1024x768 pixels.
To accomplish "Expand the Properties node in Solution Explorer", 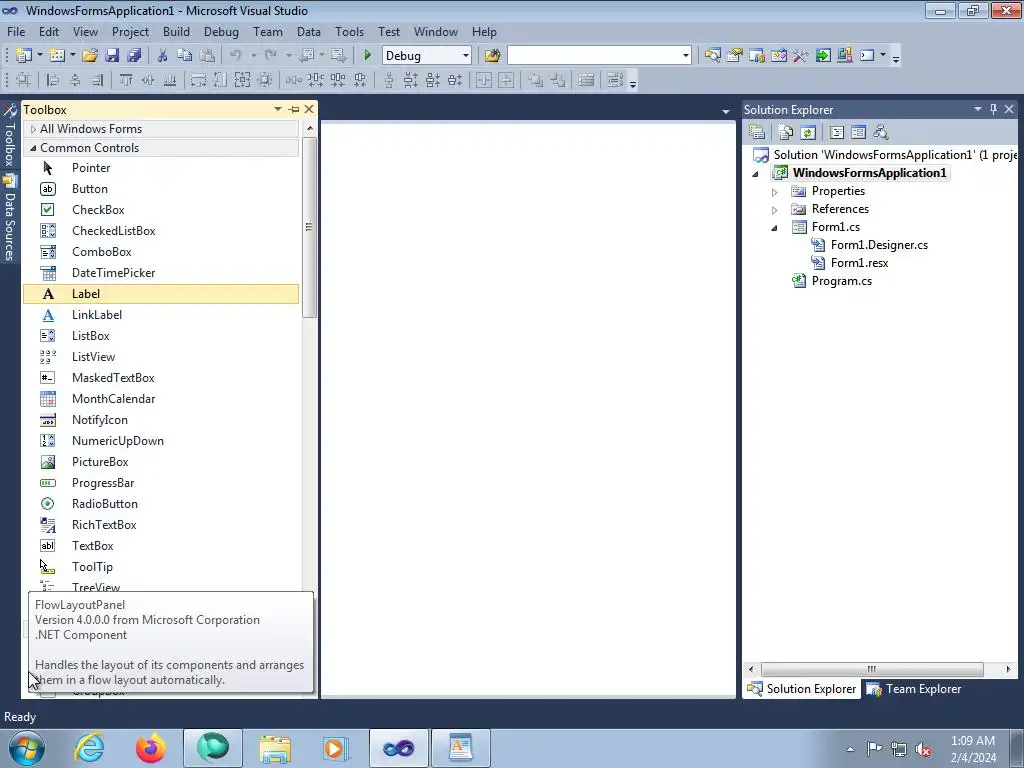I will 775,192.
